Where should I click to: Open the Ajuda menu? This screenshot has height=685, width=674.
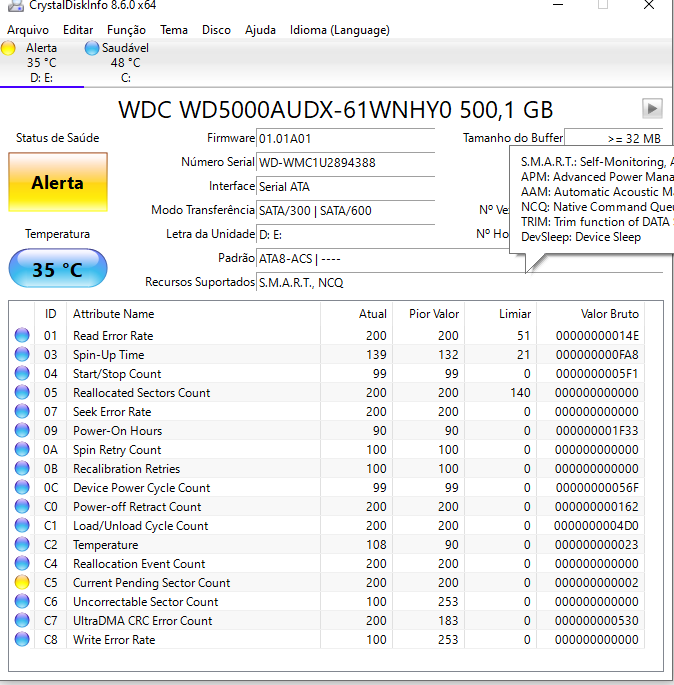(260, 30)
